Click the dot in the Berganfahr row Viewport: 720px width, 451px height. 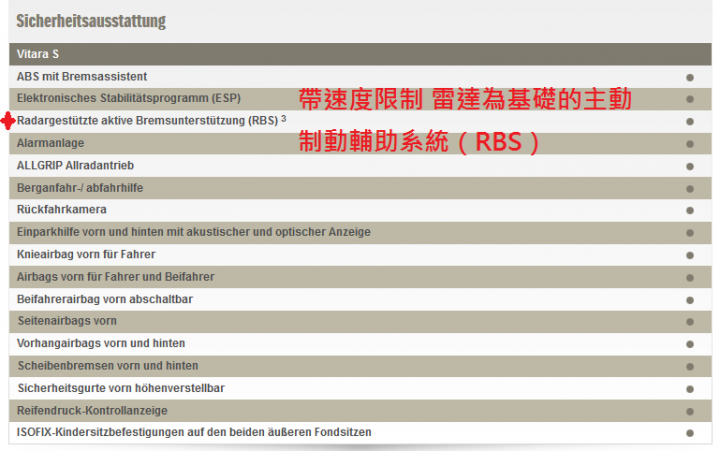point(690,189)
